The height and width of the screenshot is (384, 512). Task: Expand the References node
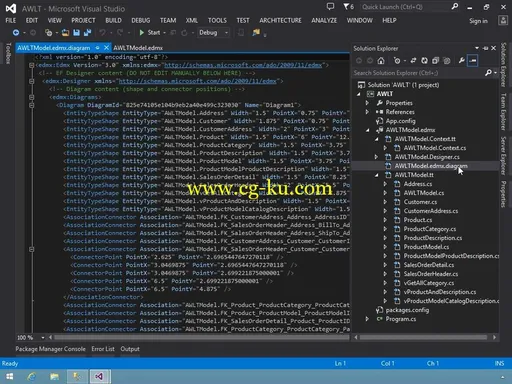pos(367,112)
